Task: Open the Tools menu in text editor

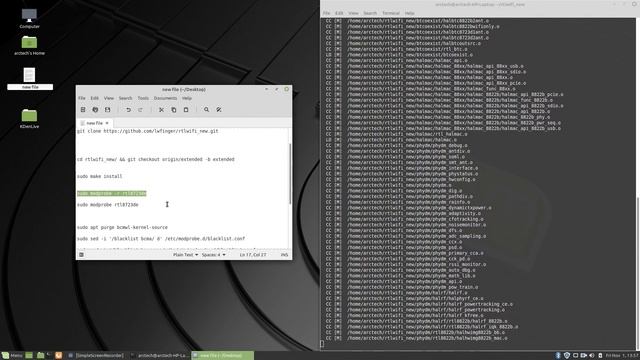Action: 143,98
